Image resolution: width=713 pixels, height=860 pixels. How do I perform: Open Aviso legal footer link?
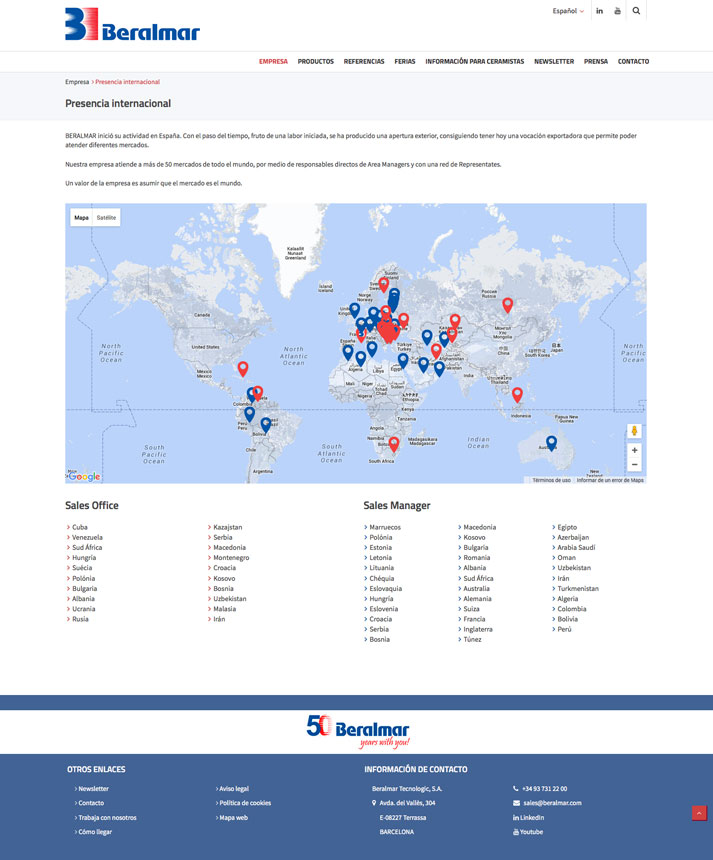tap(234, 789)
